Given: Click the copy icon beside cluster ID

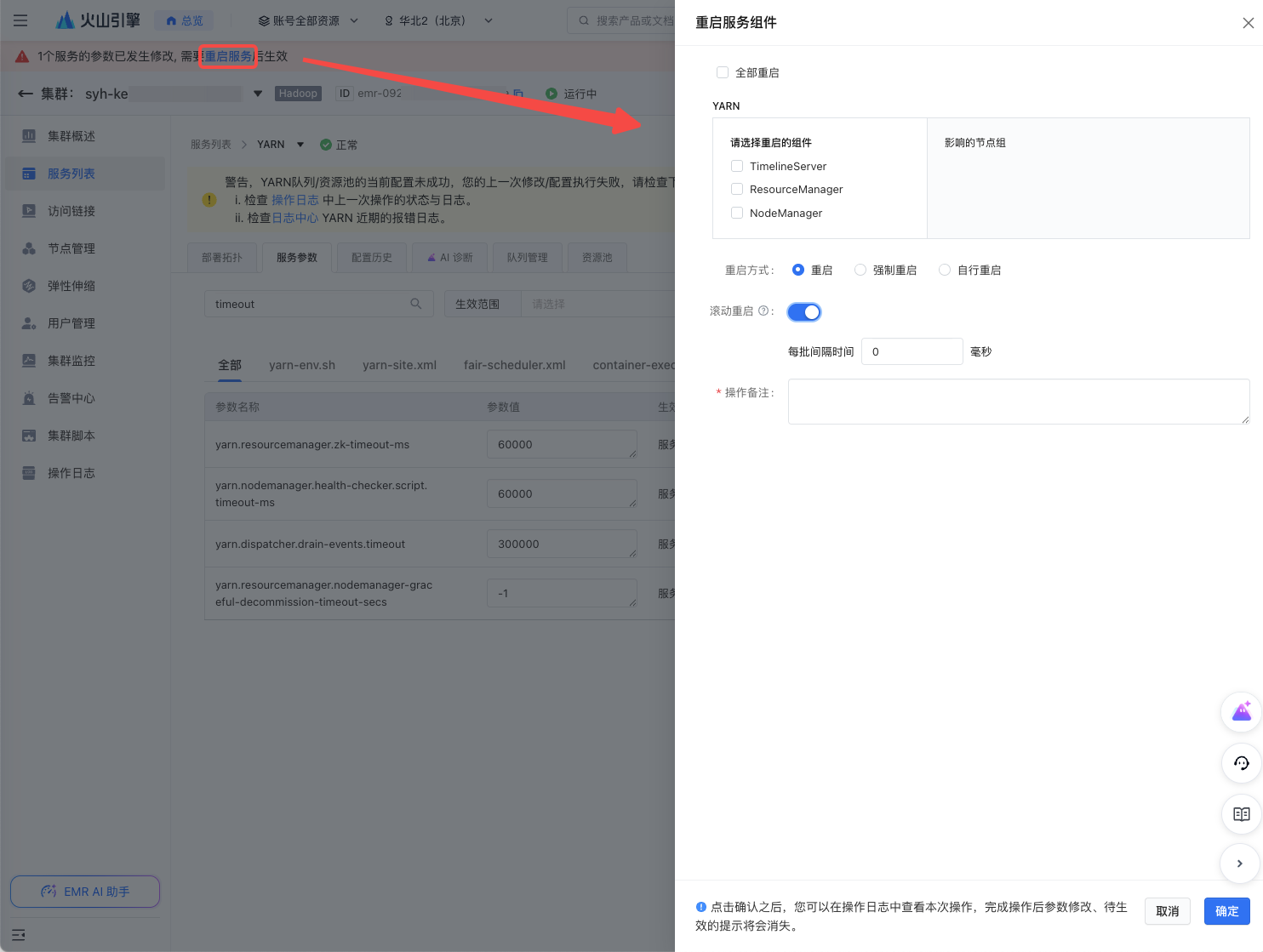Looking at the screenshot, I should [517, 94].
